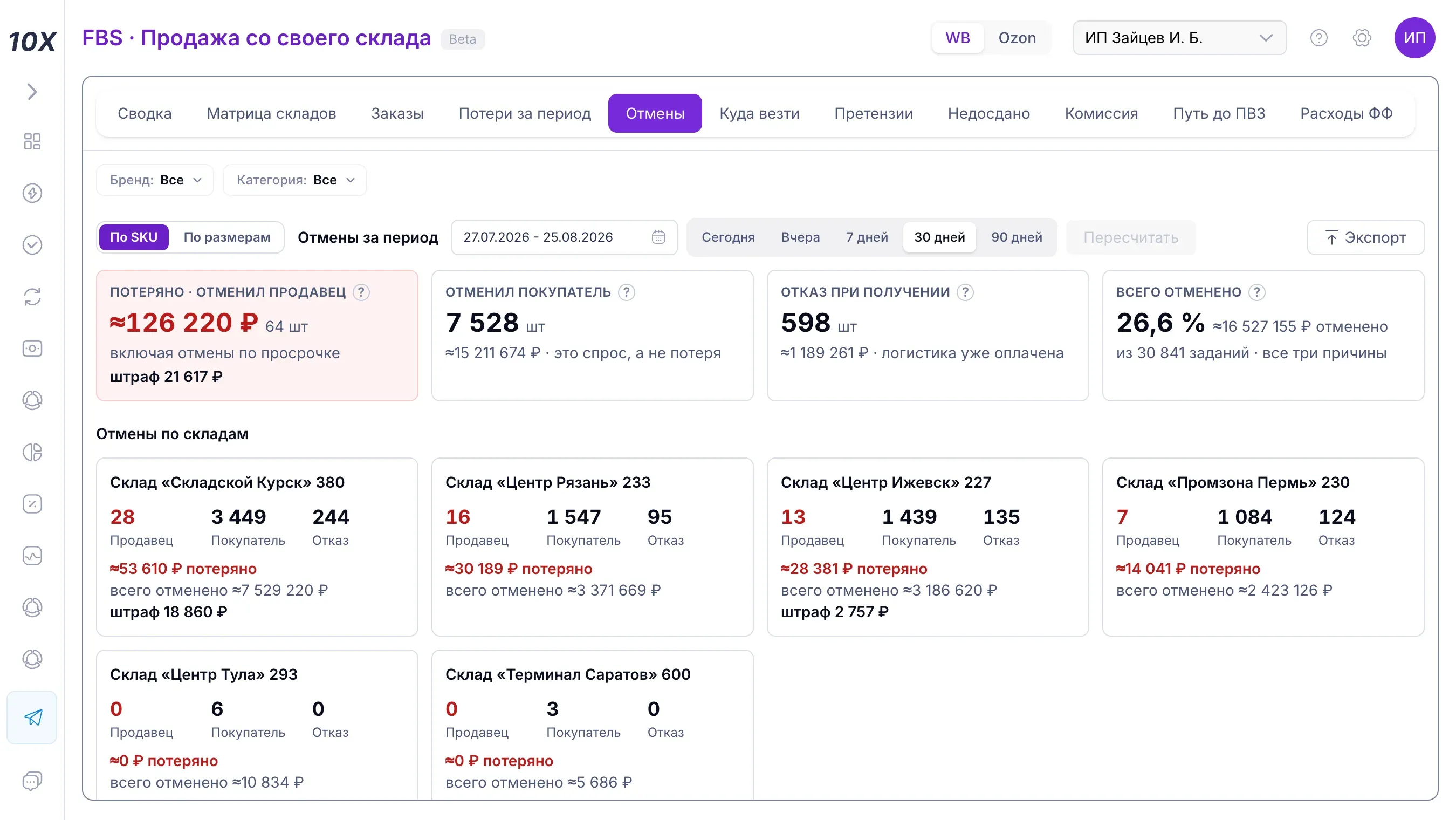Go to the Куда везти tab
The height and width of the screenshot is (820, 1456).
(x=759, y=113)
